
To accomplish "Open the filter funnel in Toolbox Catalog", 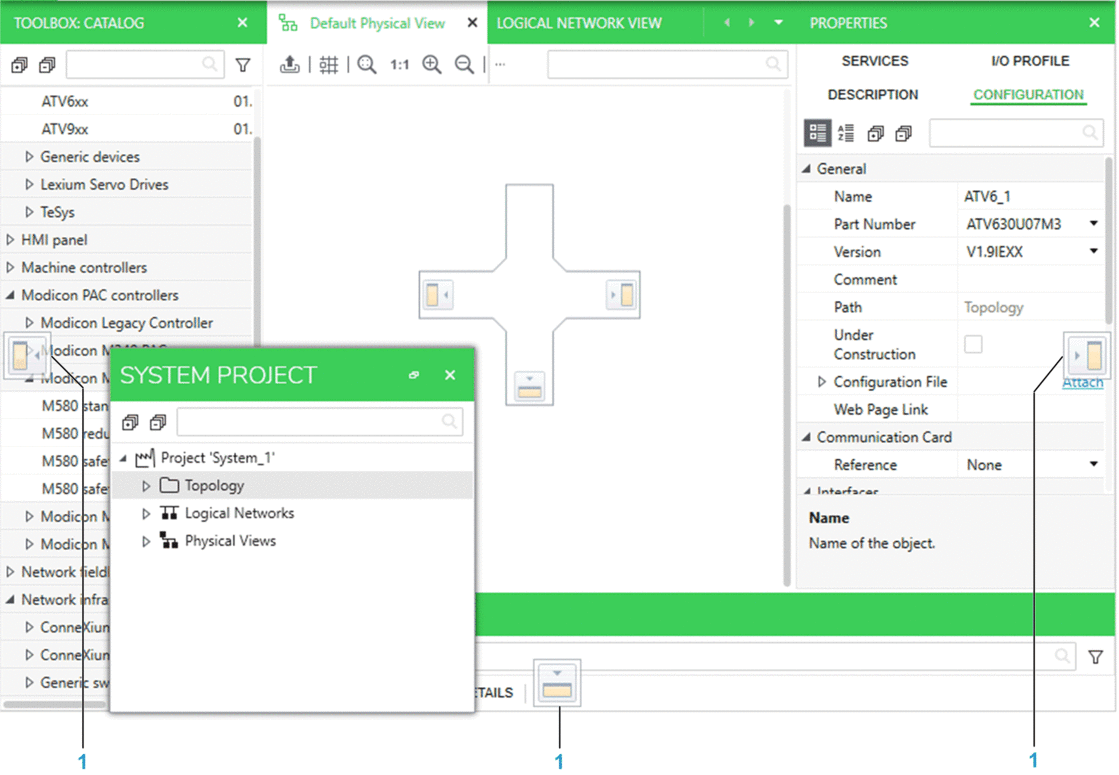I will 243,66.
